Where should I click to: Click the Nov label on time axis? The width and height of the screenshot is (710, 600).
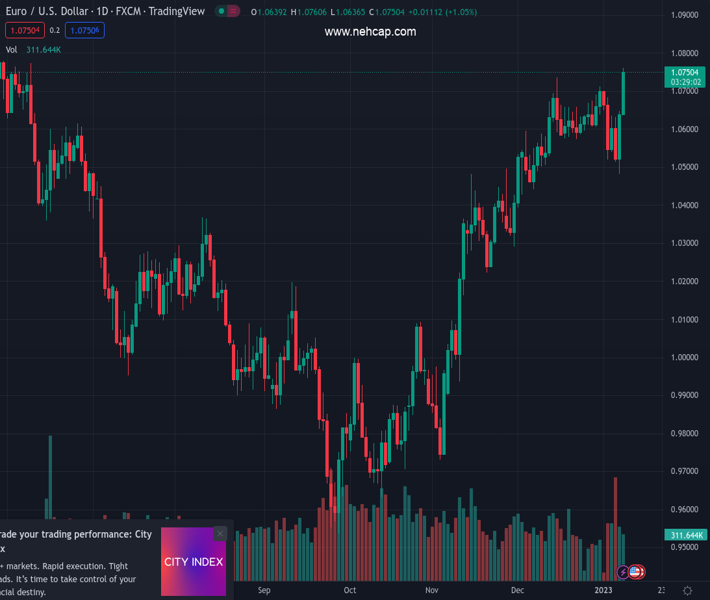431,590
